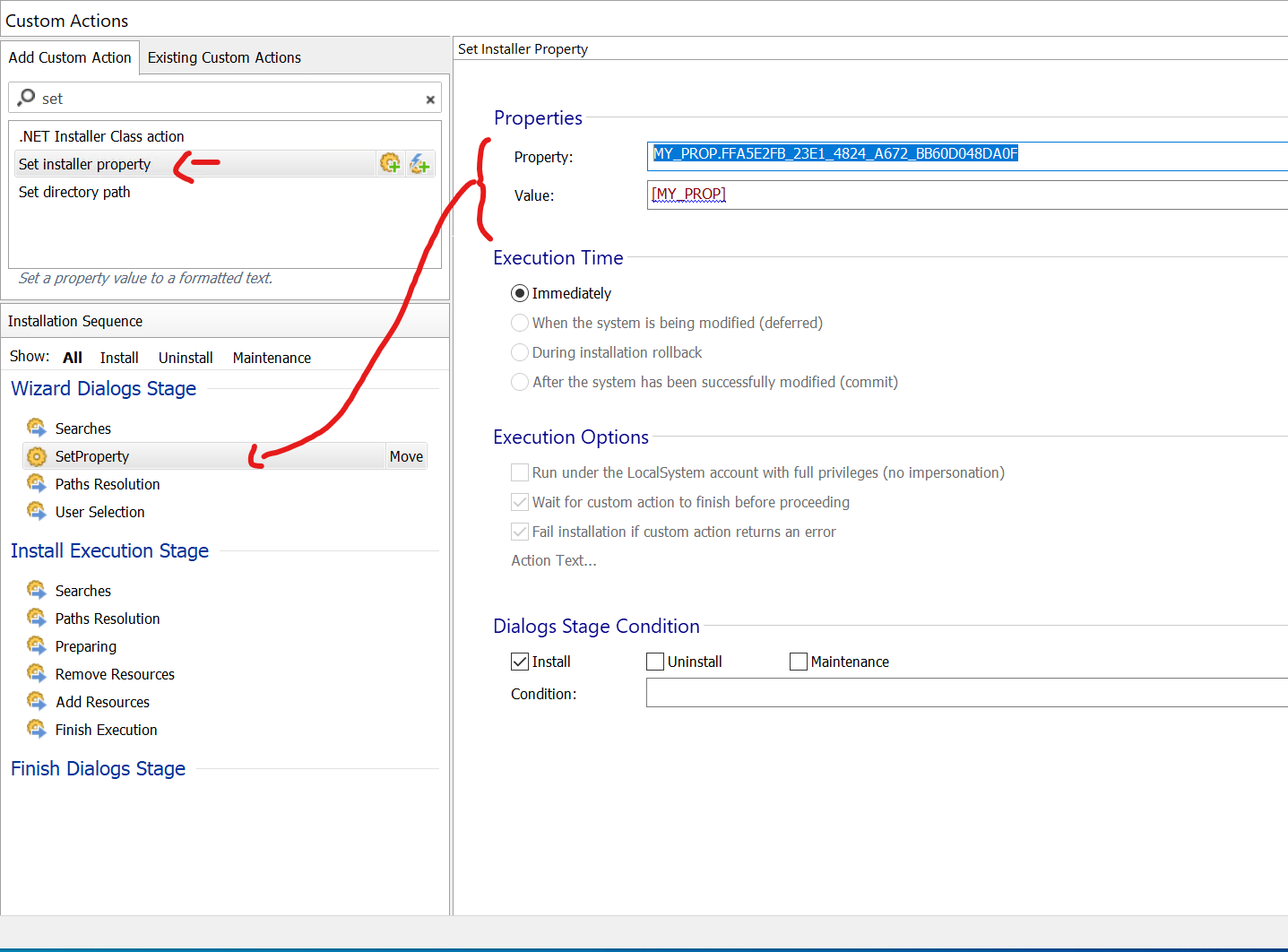Open the Add Custom Action tab

[x=70, y=57]
